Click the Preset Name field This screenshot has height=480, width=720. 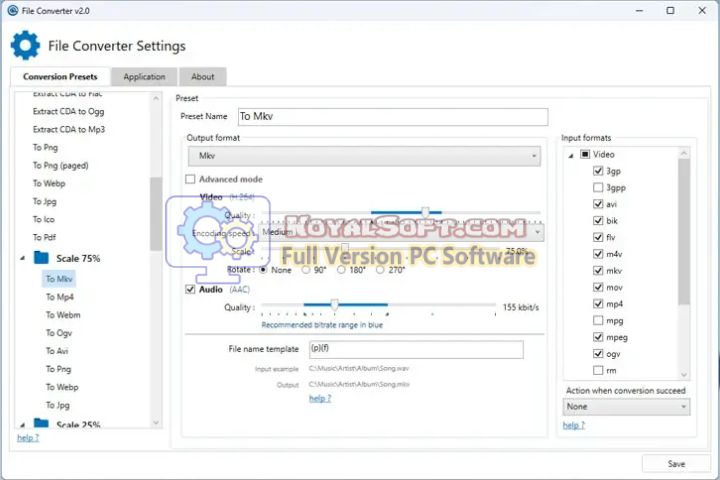[393, 117]
